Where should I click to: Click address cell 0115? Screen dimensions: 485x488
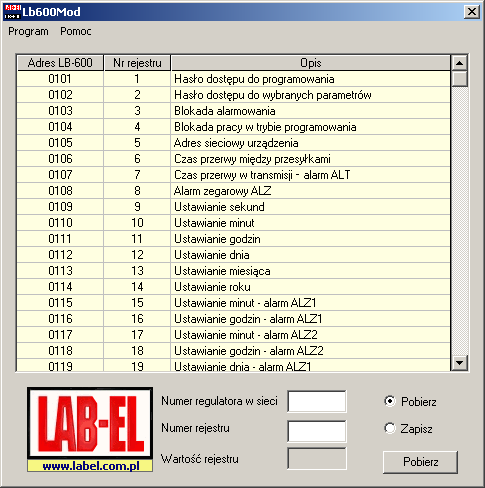point(60,303)
